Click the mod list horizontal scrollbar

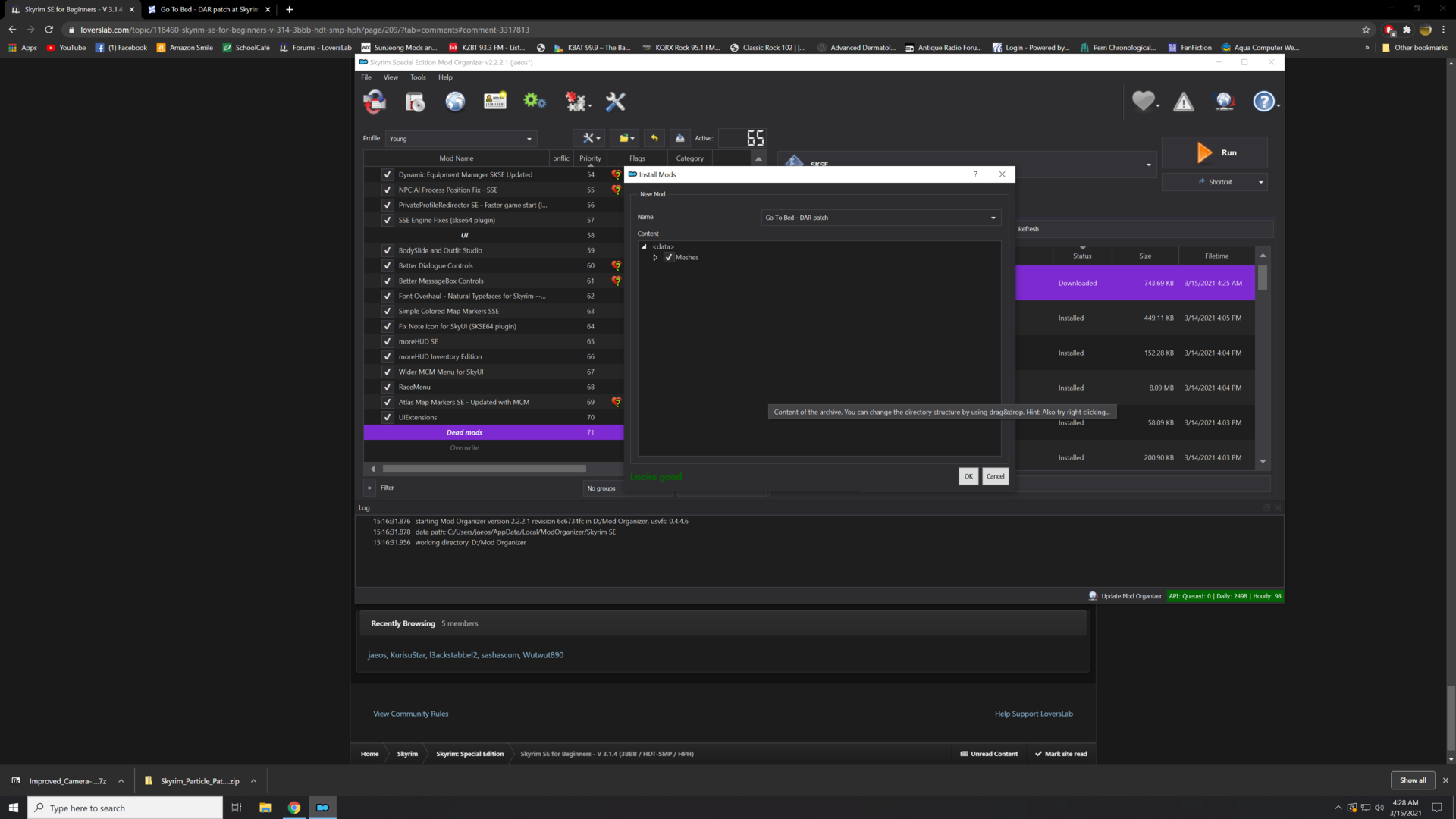[x=484, y=469]
